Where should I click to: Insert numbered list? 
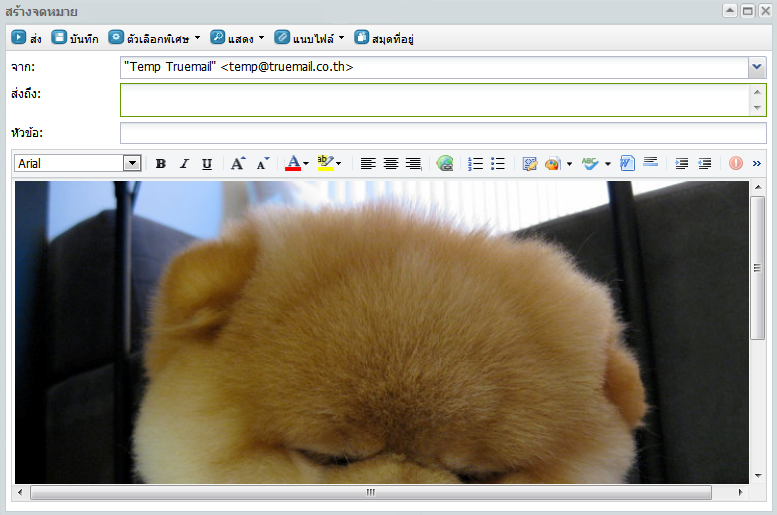pos(475,164)
